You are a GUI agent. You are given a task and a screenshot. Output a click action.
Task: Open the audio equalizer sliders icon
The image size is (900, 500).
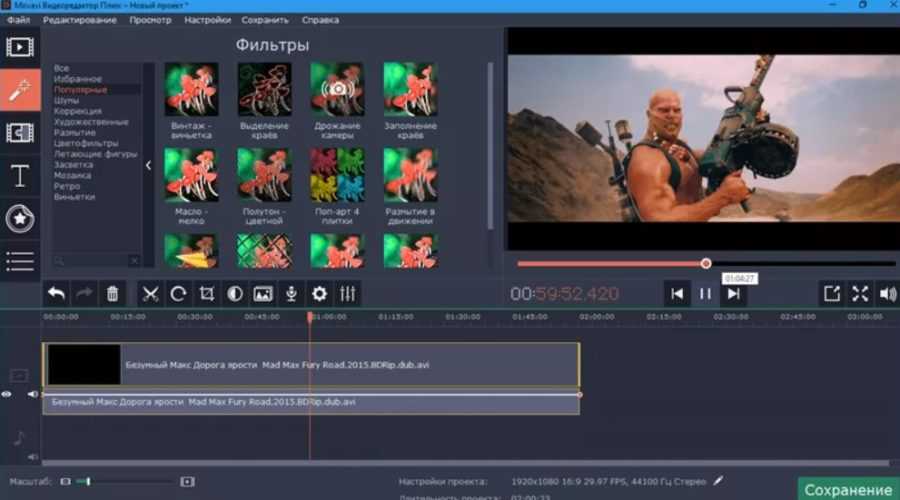pyautogui.click(x=348, y=294)
